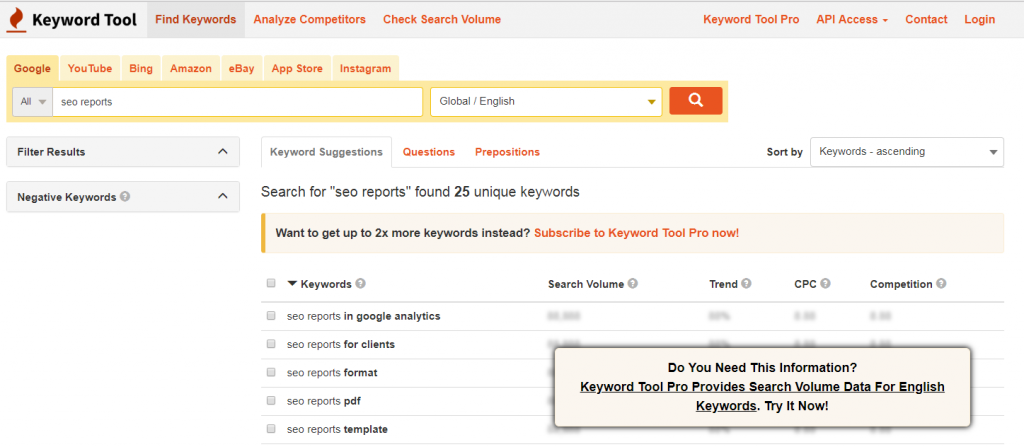The width and height of the screenshot is (1024, 447).
Task: Check the "seo reports for clients" checkbox
Action: (271, 344)
